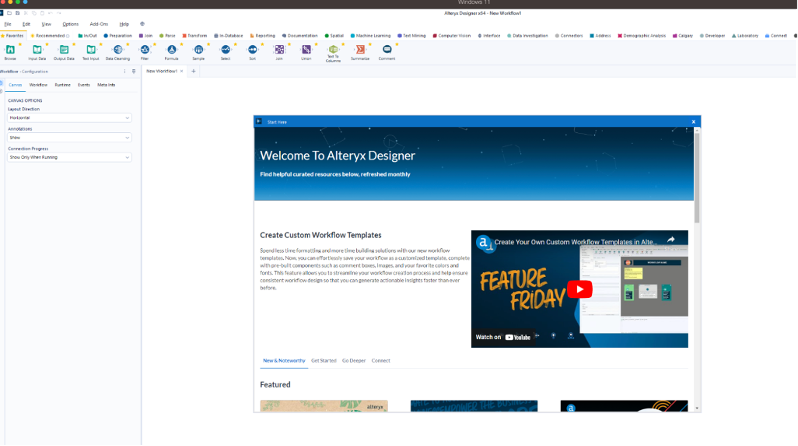Play the Feature Friday YouTube video

(x=579, y=289)
